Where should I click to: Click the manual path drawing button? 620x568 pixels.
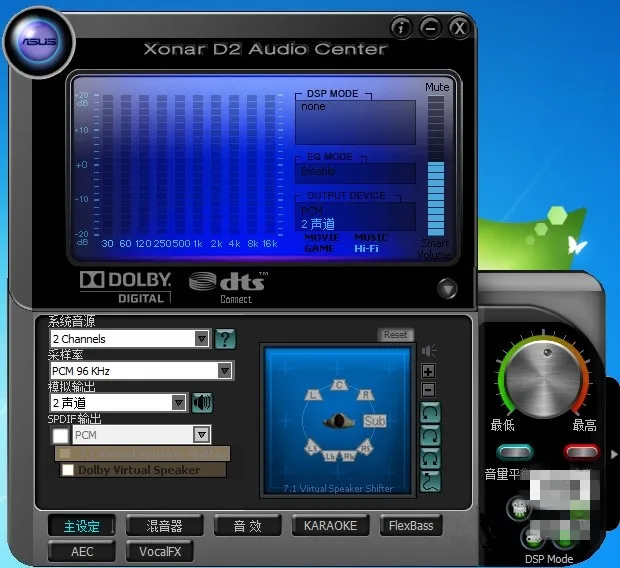click(x=430, y=482)
